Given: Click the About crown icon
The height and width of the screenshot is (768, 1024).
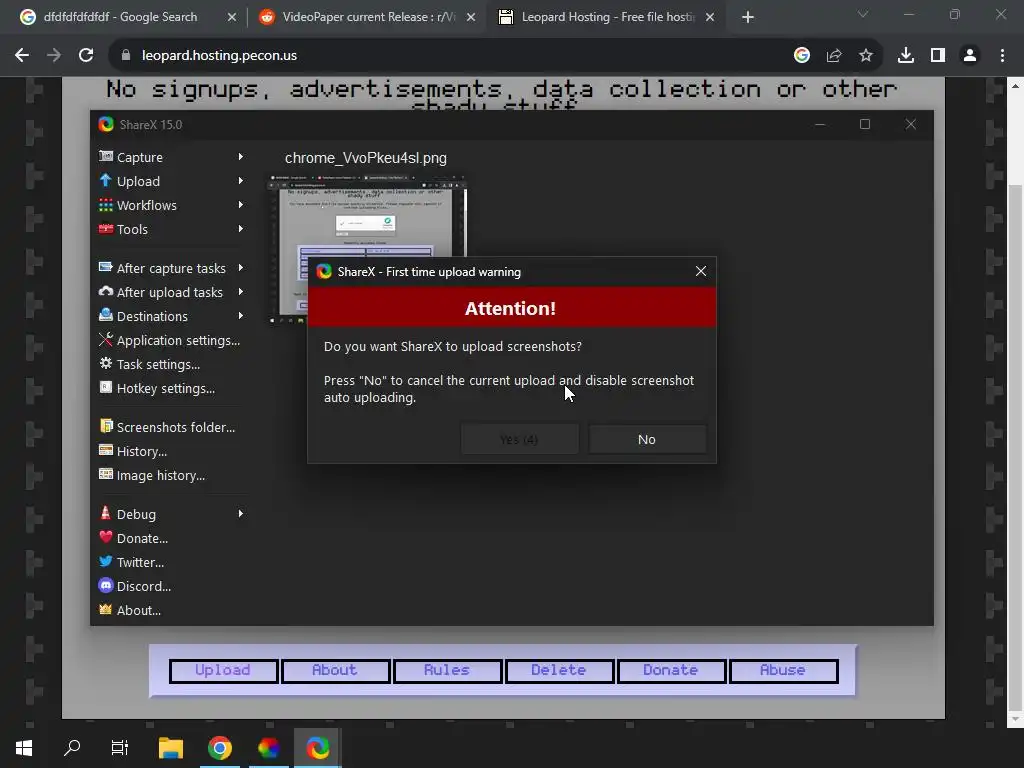Looking at the screenshot, I should point(106,609).
